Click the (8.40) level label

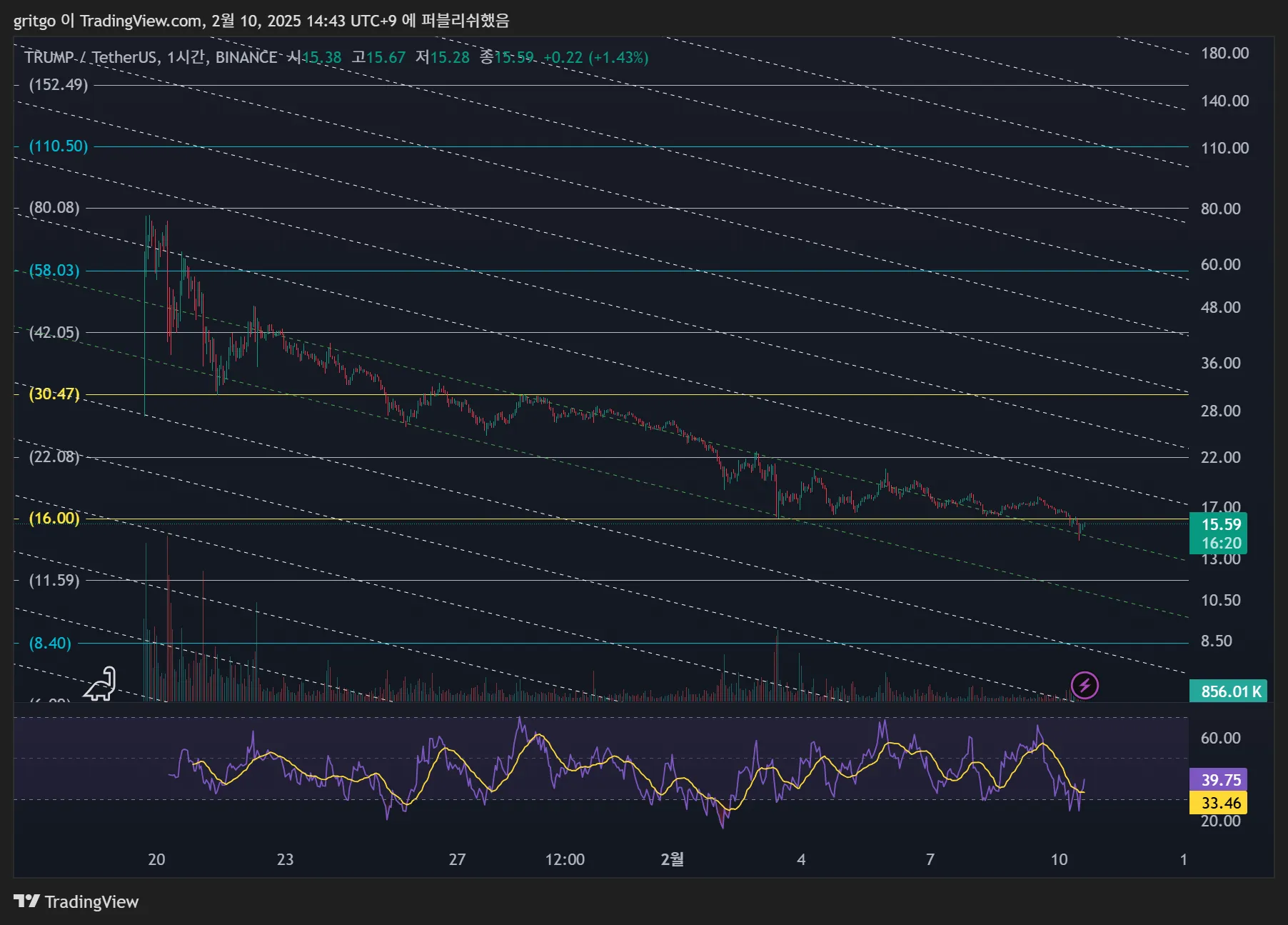(x=50, y=643)
